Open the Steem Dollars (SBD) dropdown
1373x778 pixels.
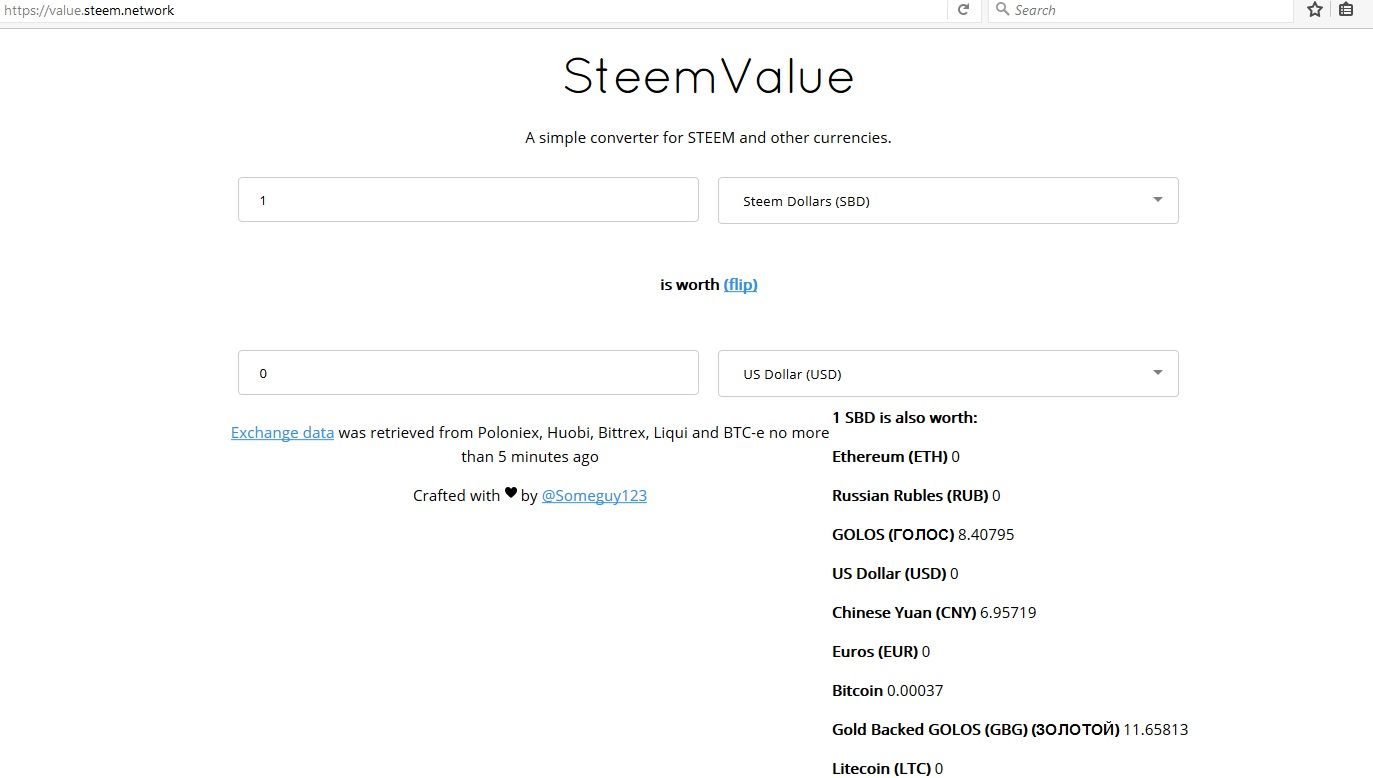click(x=948, y=201)
